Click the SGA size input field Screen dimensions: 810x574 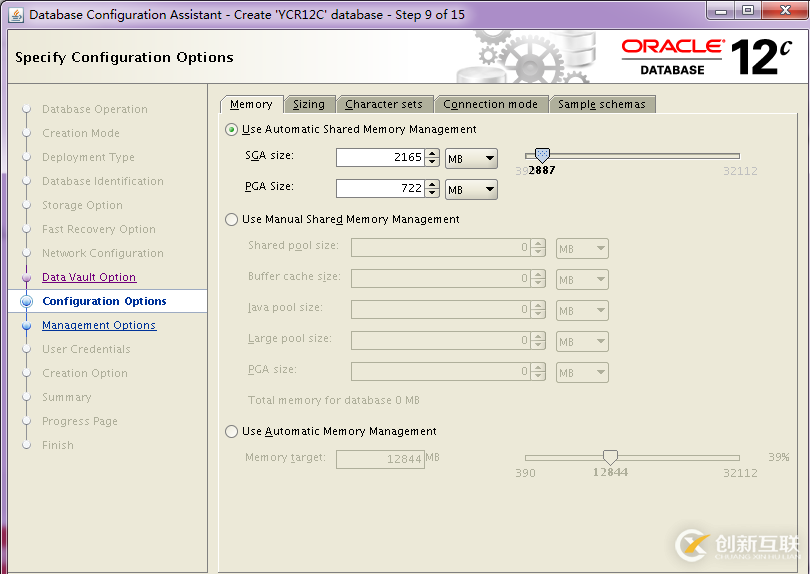381,158
